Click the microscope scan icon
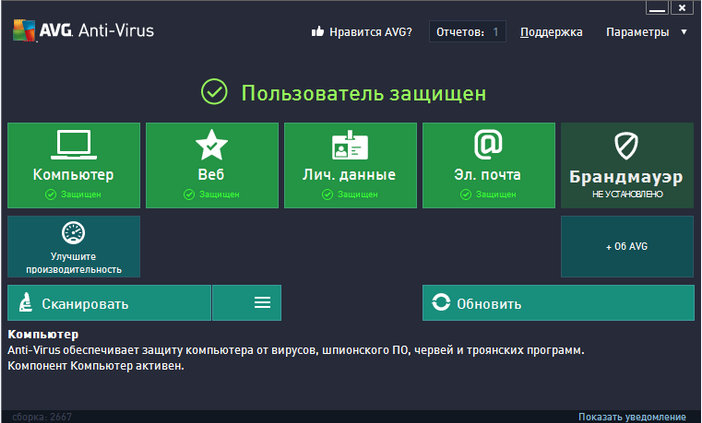 tap(26, 302)
